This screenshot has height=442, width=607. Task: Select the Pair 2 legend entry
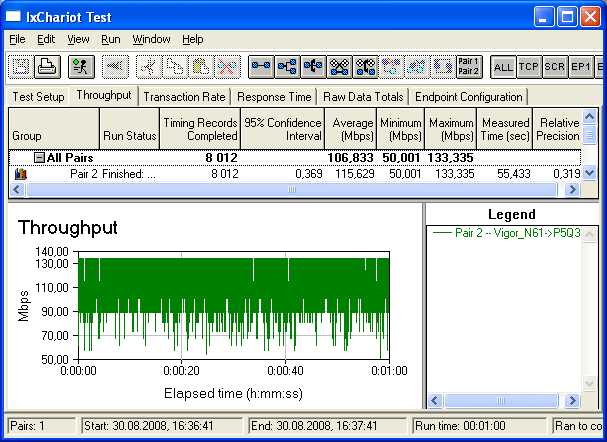(506, 233)
